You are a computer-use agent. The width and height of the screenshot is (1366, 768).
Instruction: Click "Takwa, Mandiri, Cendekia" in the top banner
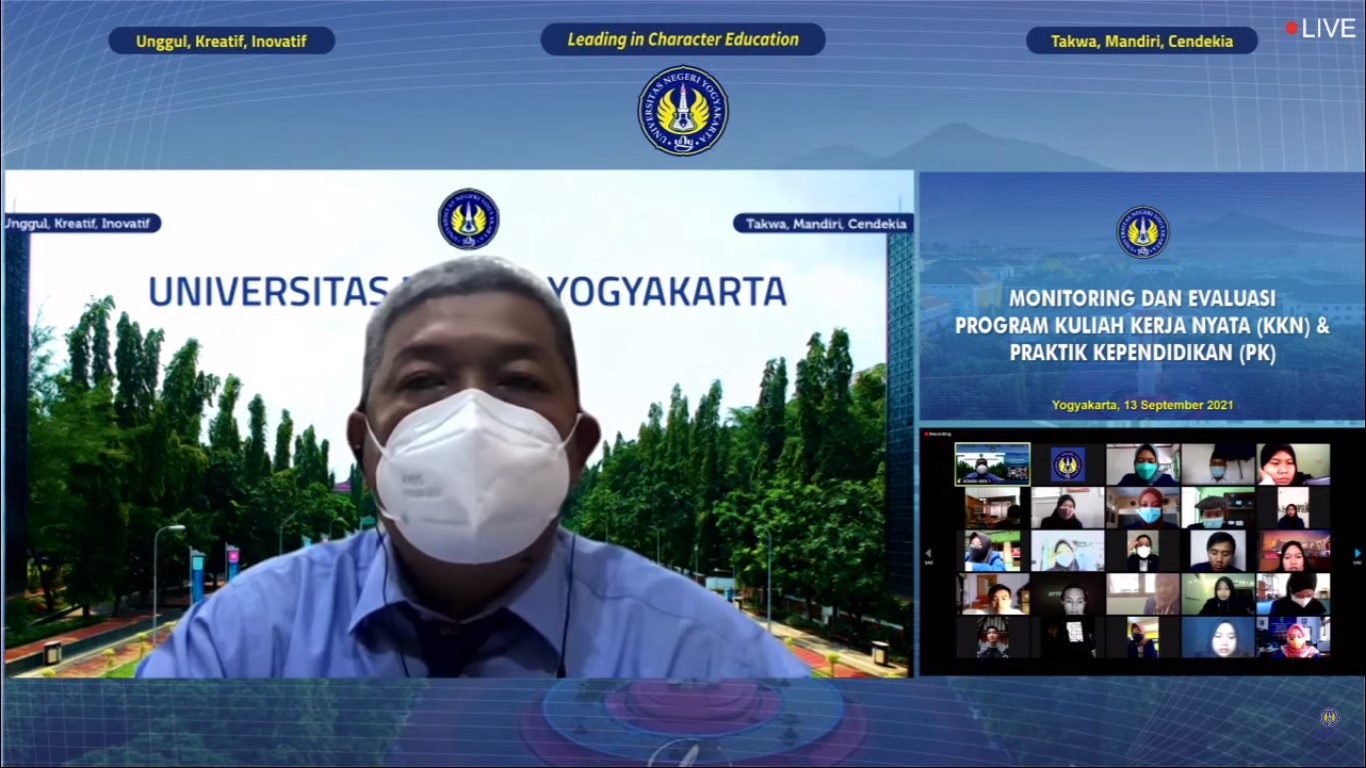coord(1142,41)
